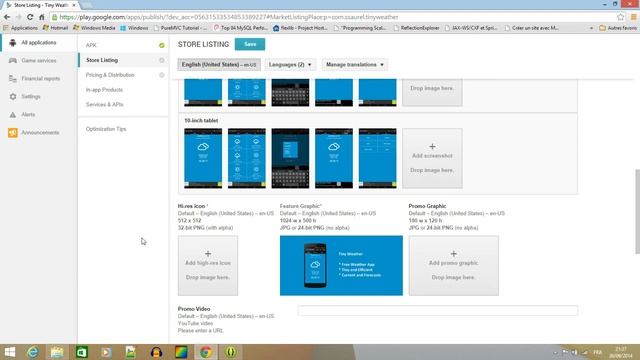
Task: Open Game services via its controller icon
Action: (x=13, y=60)
